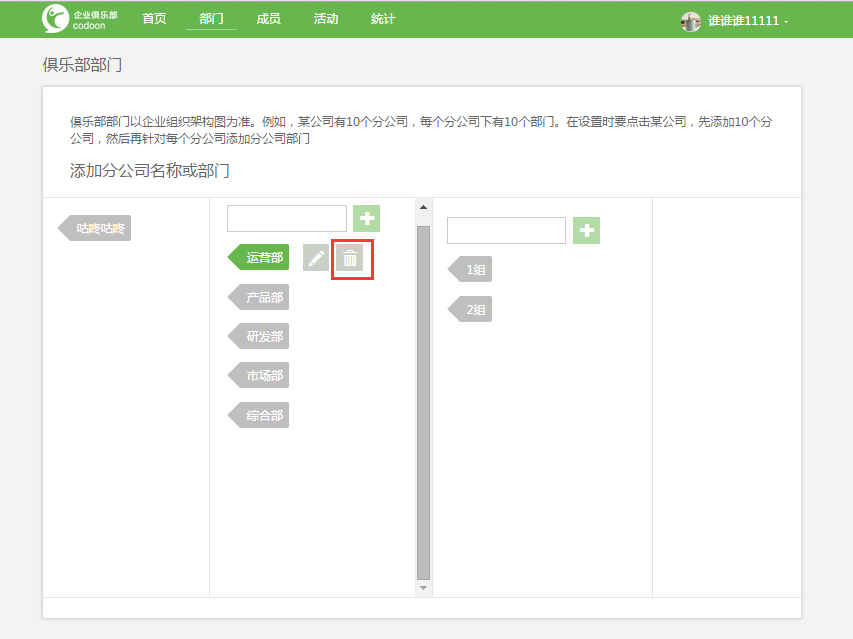Select the 市场部 department tag

(258, 376)
